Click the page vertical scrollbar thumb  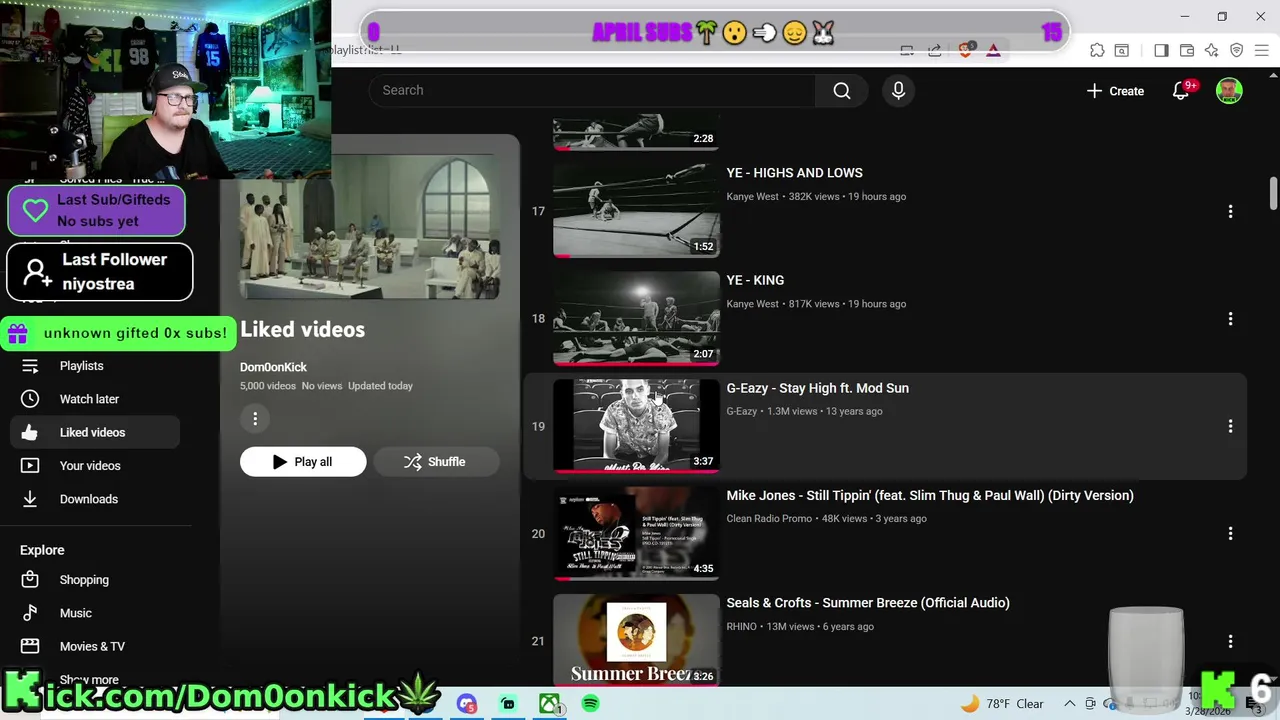point(1273,193)
